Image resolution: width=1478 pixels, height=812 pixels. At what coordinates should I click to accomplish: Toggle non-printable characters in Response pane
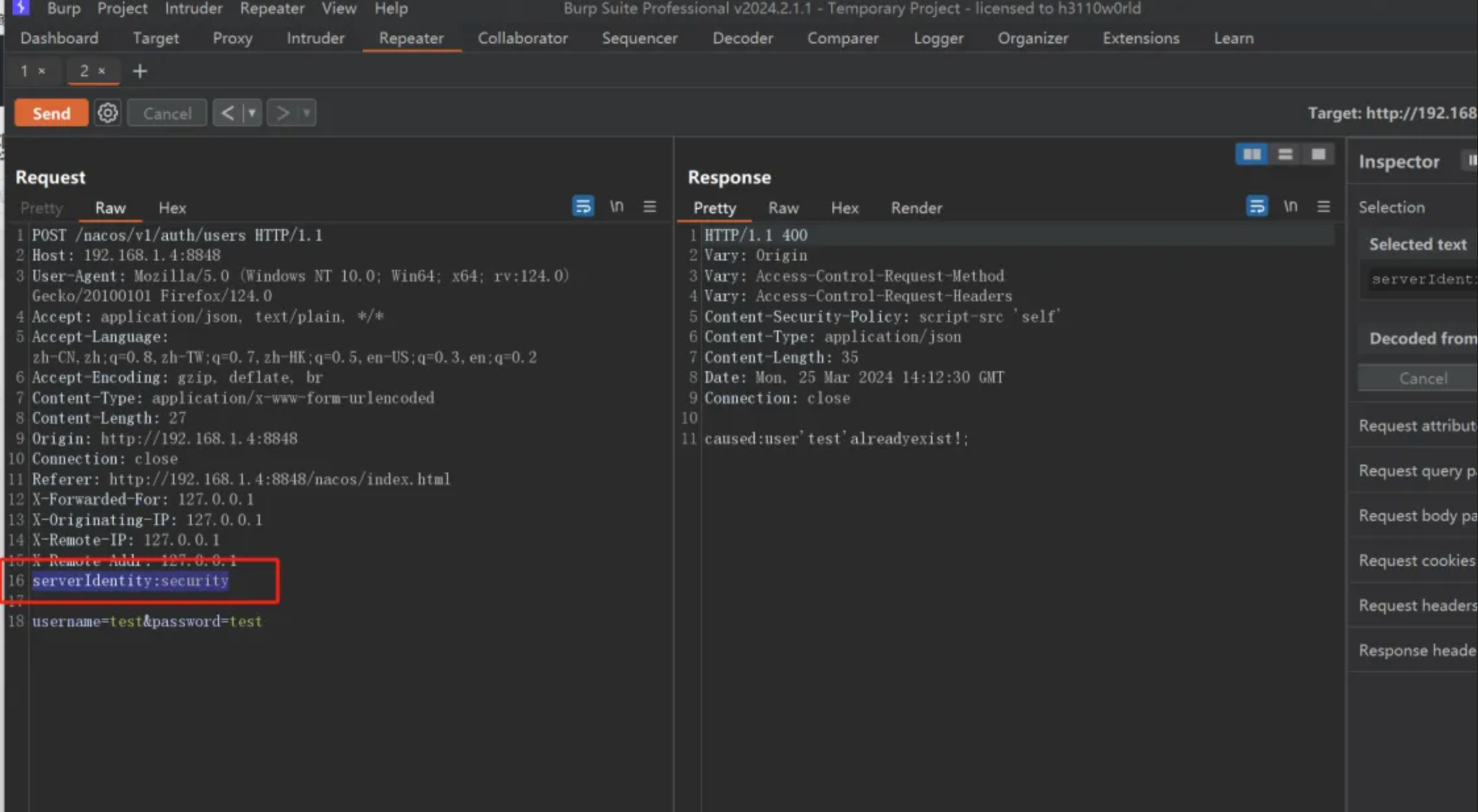point(1290,207)
